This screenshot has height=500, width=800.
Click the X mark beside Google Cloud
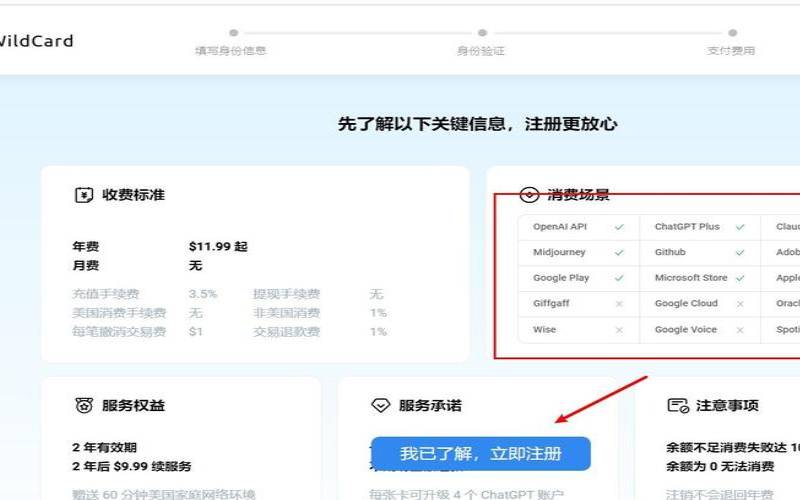[x=740, y=304]
